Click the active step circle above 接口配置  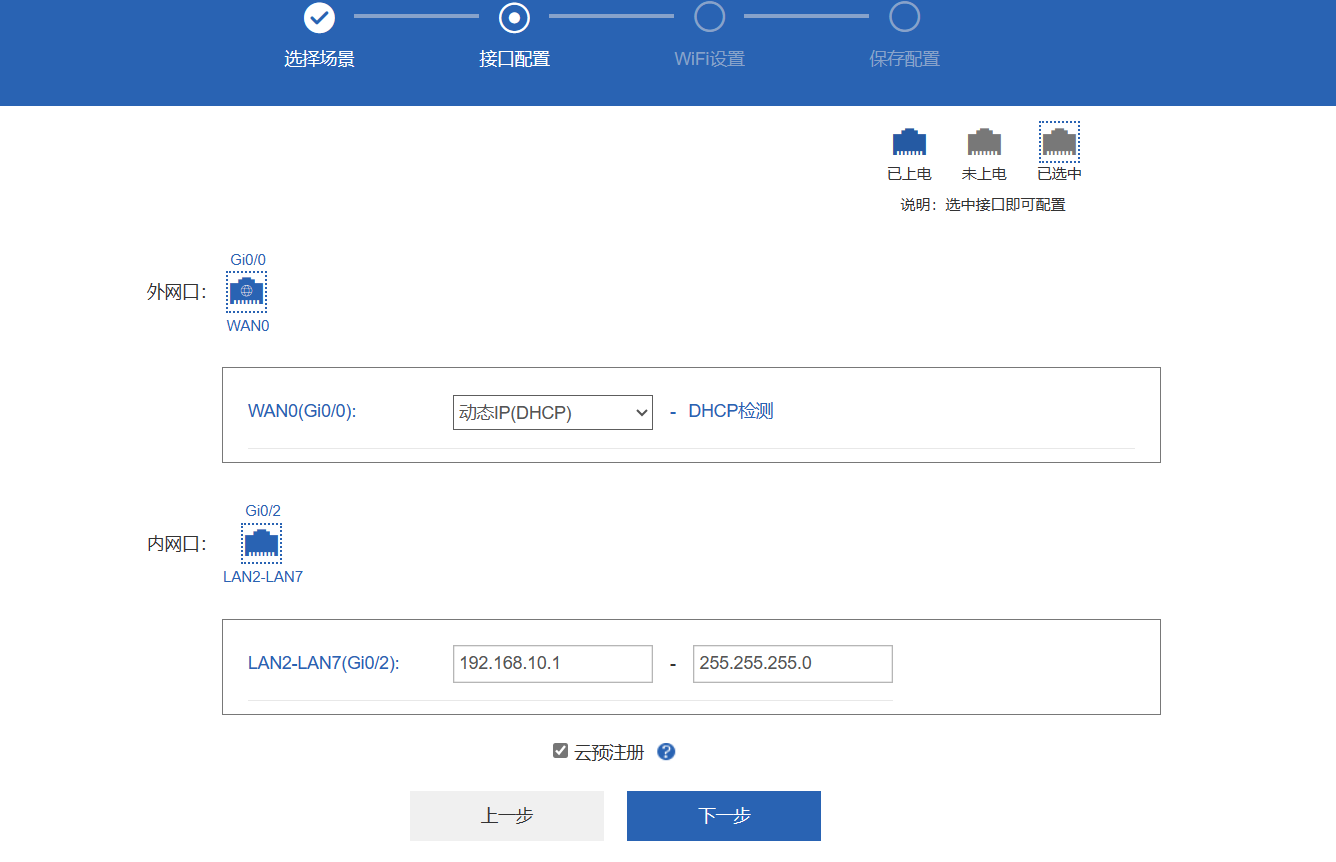(514, 16)
